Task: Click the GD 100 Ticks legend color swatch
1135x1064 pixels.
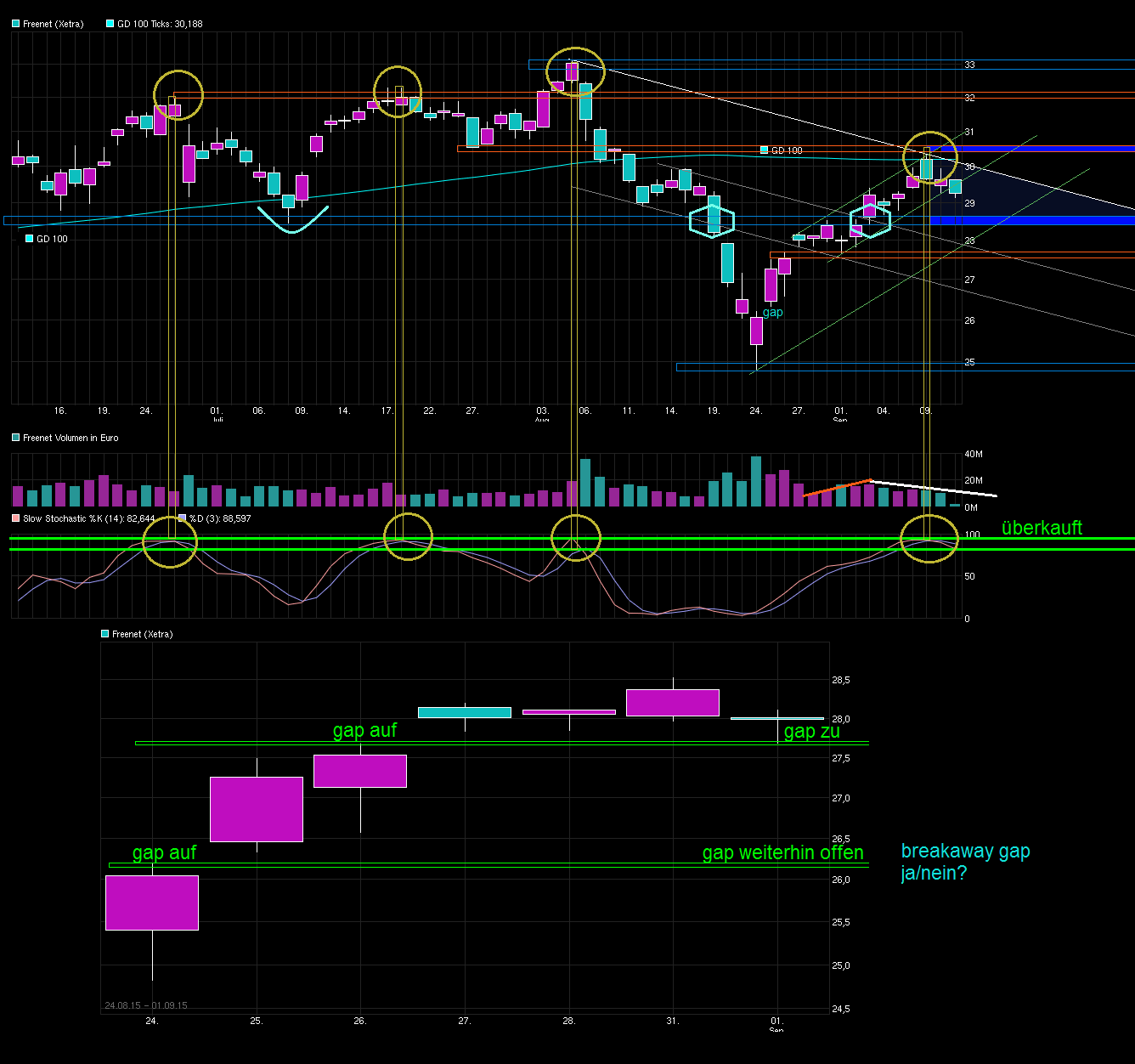Action: click(110, 24)
